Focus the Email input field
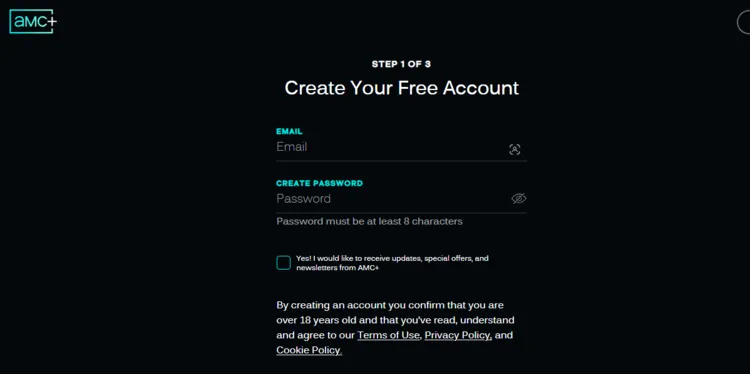The height and width of the screenshot is (374, 750). click(391, 147)
